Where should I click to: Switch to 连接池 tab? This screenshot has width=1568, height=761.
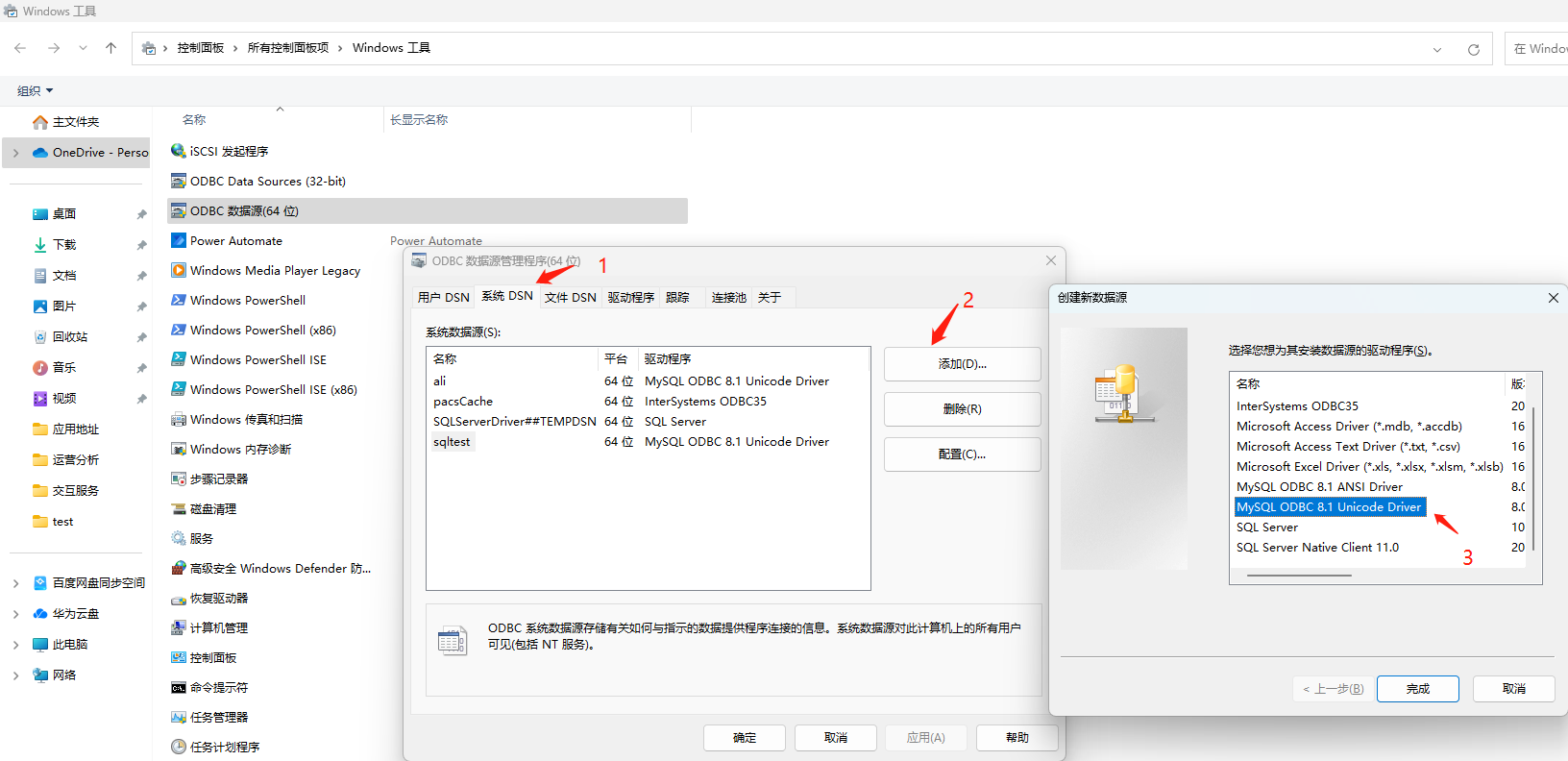729,298
